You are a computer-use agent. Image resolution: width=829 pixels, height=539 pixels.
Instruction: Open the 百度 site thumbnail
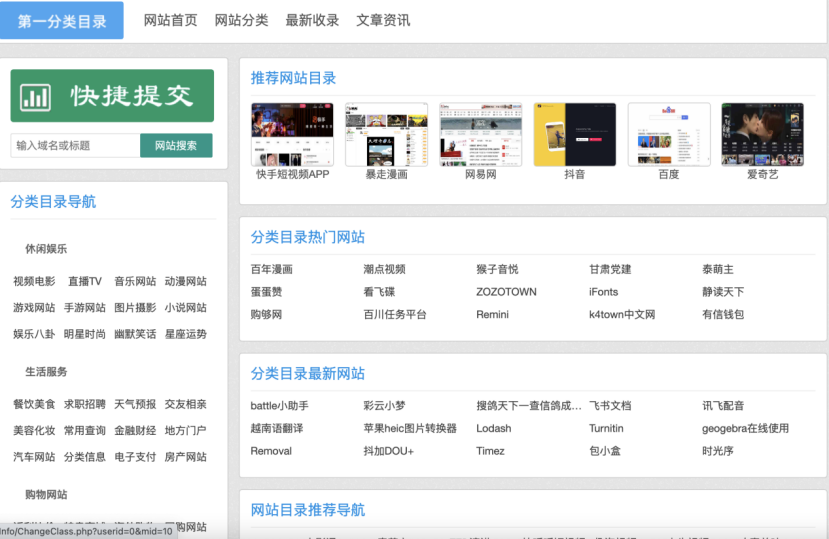[669, 134]
